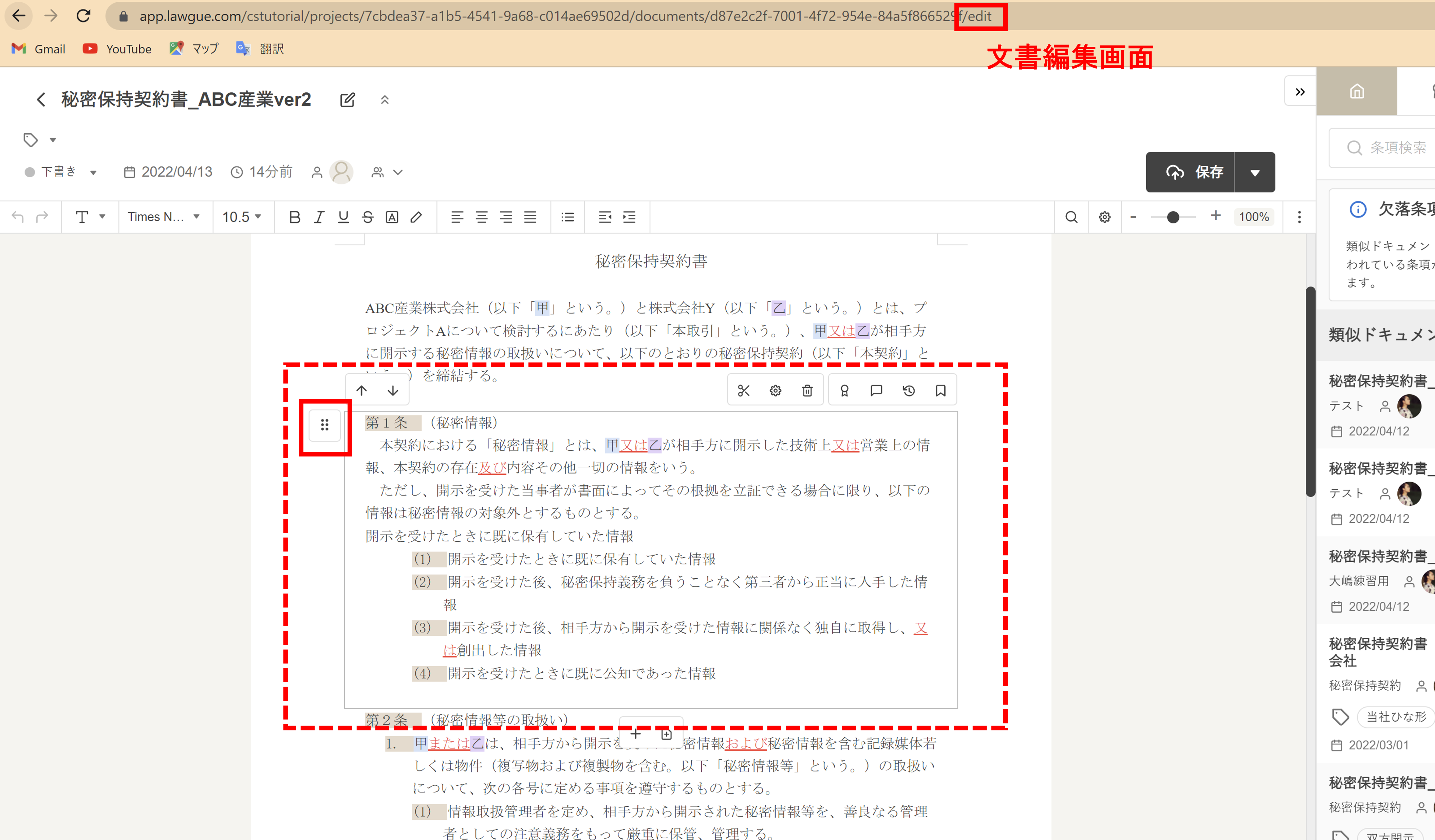Click the pencil edit title icon

pyautogui.click(x=347, y=100)
